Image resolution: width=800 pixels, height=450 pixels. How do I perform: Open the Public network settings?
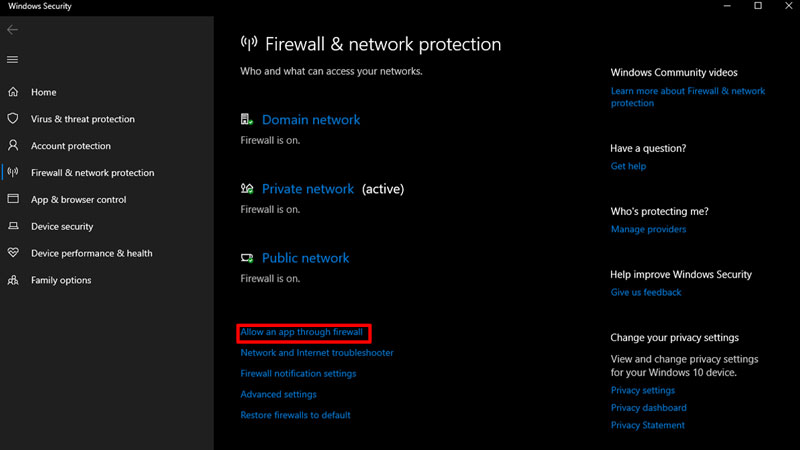point(305,258)
